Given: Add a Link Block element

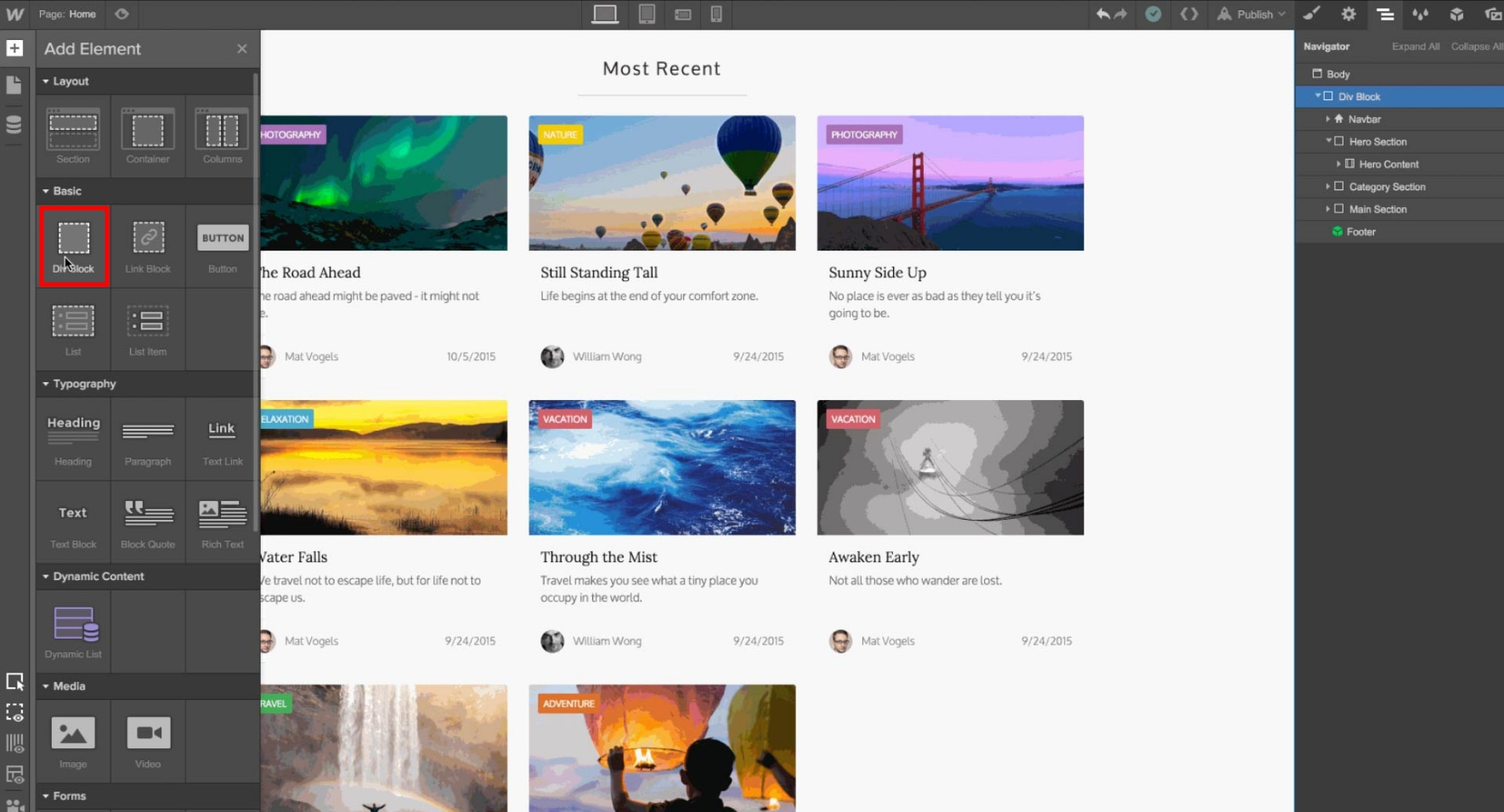Looking at the screenshot, I should (x=148, y=246).
